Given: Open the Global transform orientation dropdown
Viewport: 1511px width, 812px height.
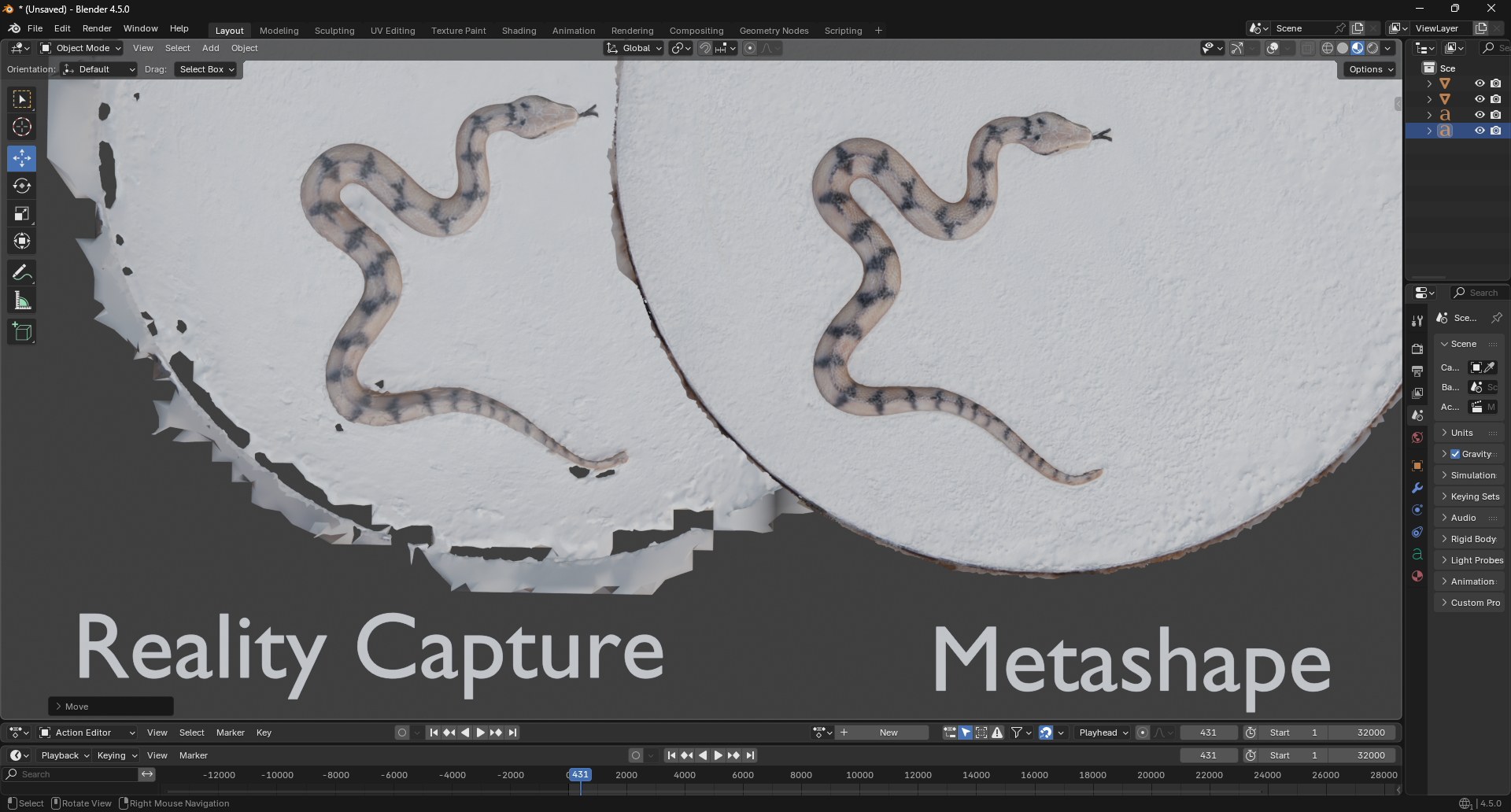Looking at the screenshot, I should pos(634,48).
